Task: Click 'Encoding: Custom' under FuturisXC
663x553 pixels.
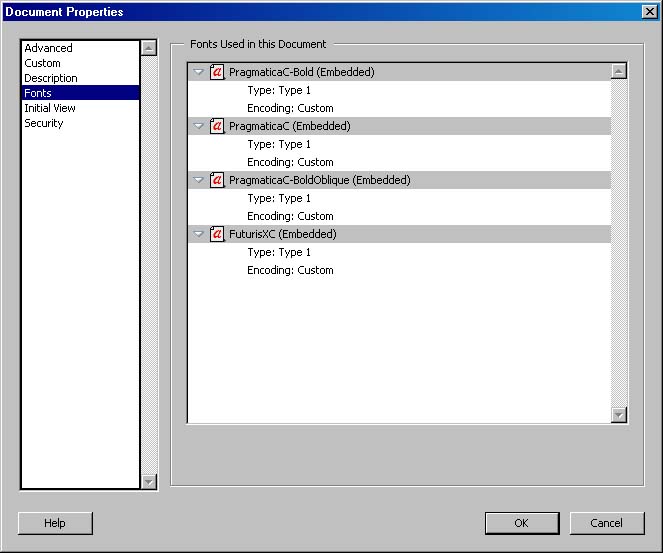Action: coord(290,270)
